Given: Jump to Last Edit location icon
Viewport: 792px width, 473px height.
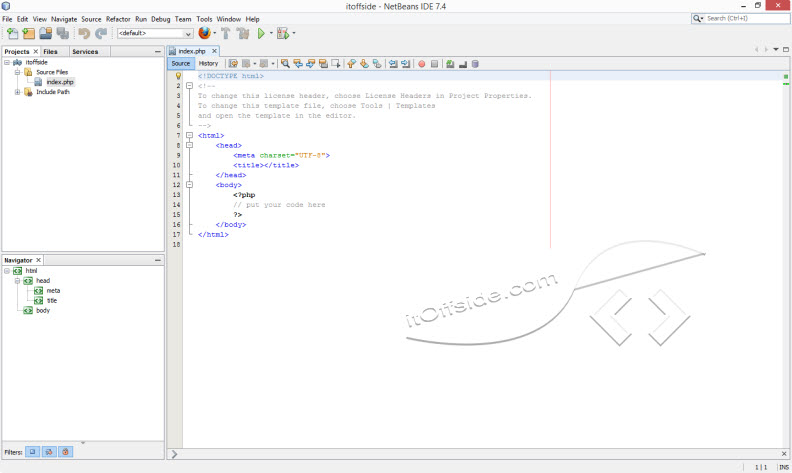Looking at the screenshot, I should tap(233, 64).
